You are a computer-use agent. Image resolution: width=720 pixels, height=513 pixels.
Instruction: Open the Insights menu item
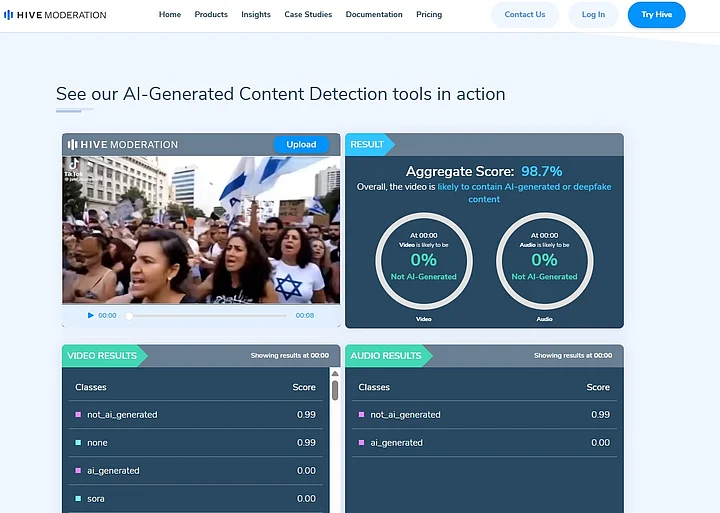coord(256,15)
